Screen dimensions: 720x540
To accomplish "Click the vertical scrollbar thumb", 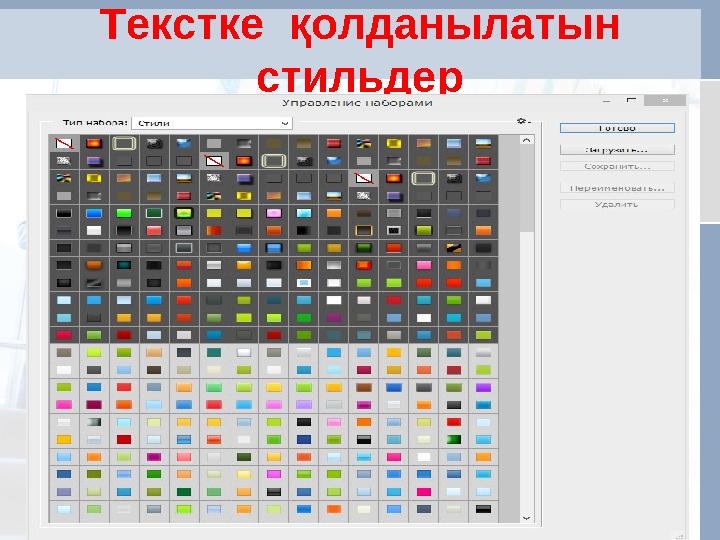I will [x=527, y=188].
